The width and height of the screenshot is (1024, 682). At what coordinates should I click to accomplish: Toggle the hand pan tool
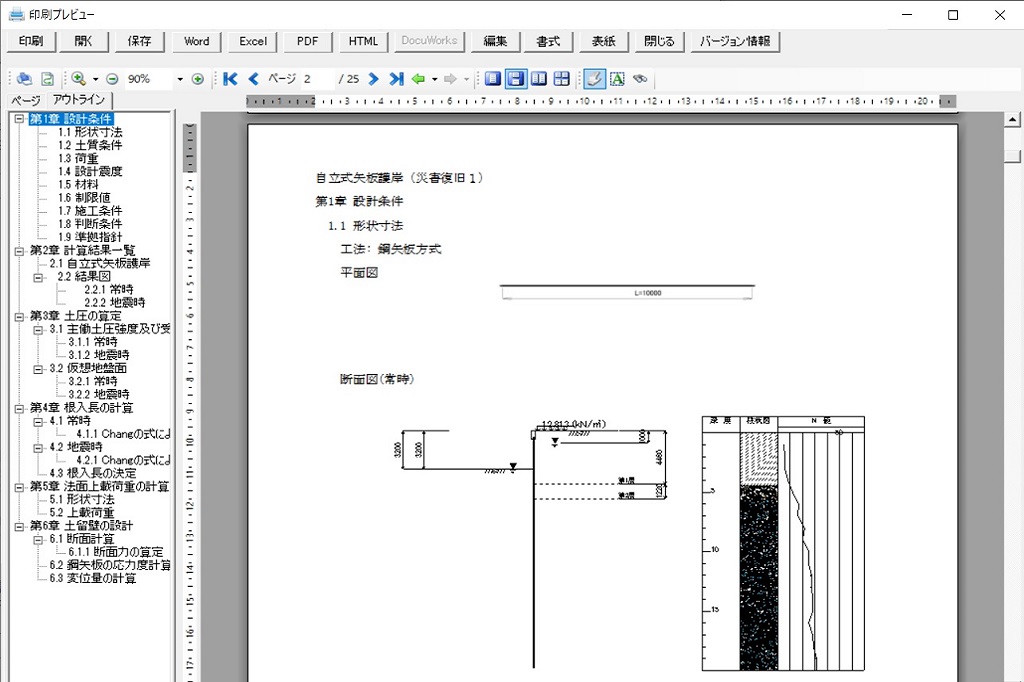click(594, 79)
